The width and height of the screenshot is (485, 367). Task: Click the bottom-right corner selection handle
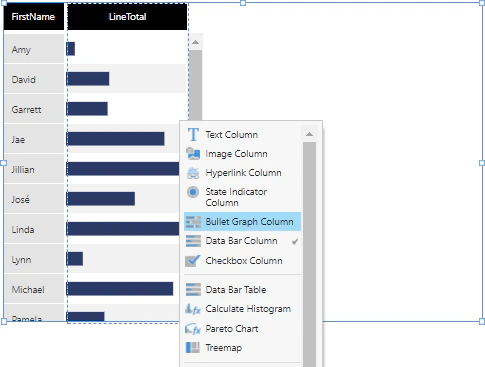(482, 321)
